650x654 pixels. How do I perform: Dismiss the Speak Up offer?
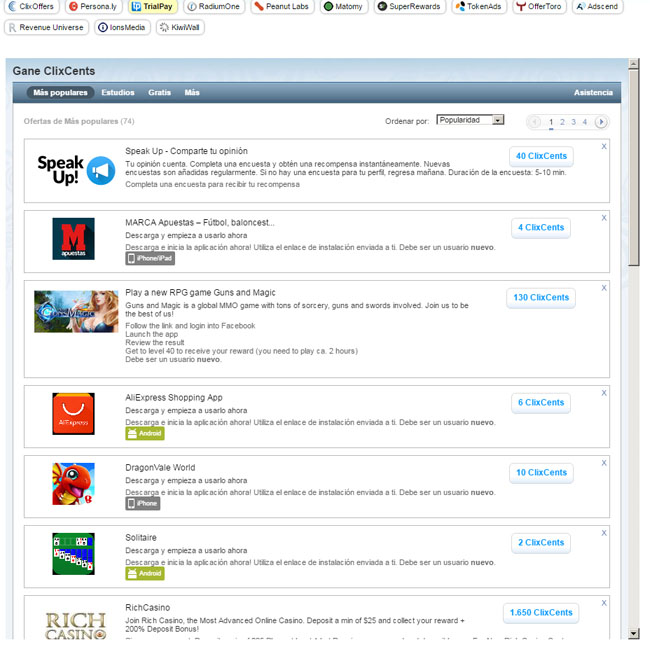click(x=604, y=146)
